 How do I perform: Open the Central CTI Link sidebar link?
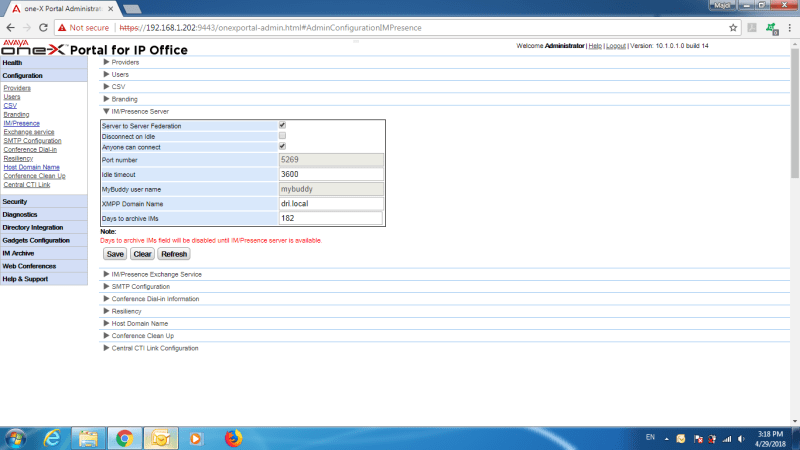pos(27,185)
